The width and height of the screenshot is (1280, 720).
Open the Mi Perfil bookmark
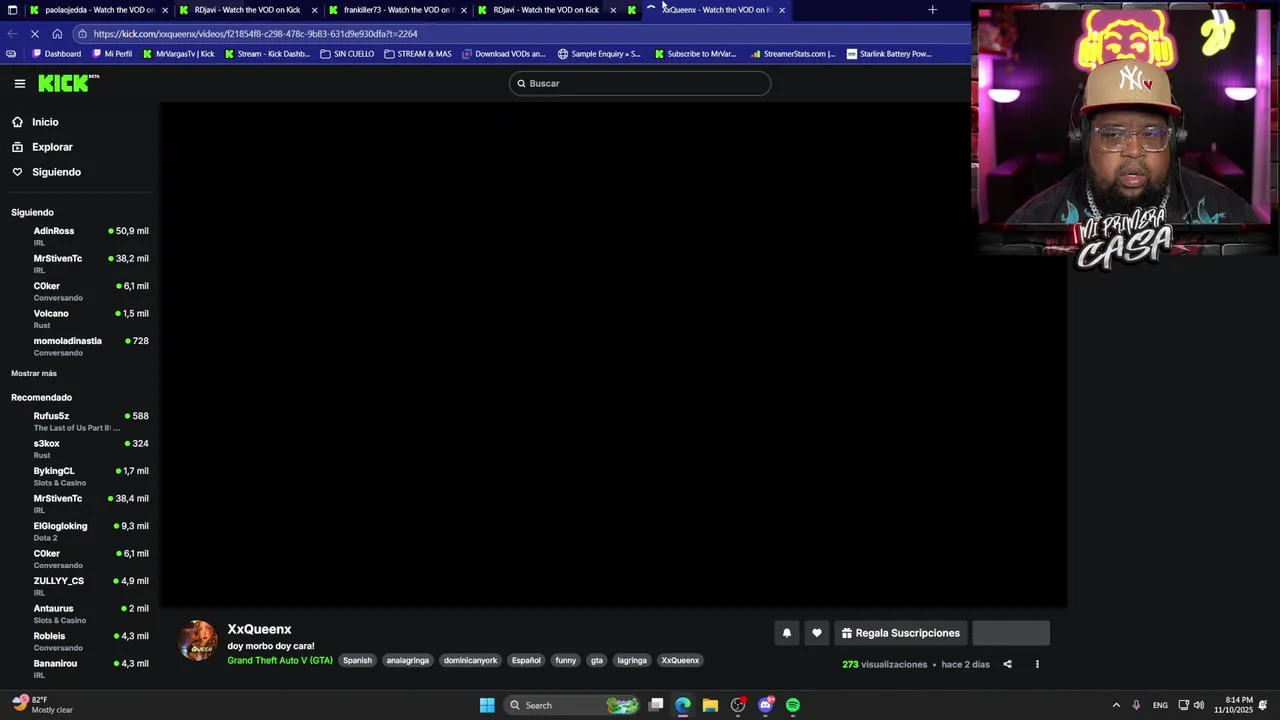point(112,54)
